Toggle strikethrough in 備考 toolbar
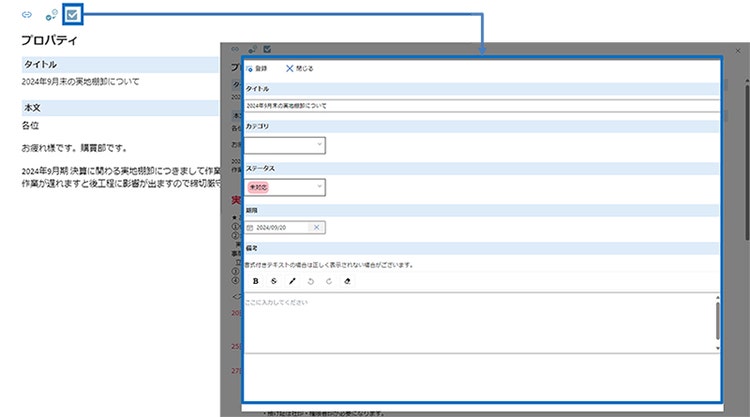Viewport: 750px width, 417px height. pyautogui.click(x=274, y=281)
